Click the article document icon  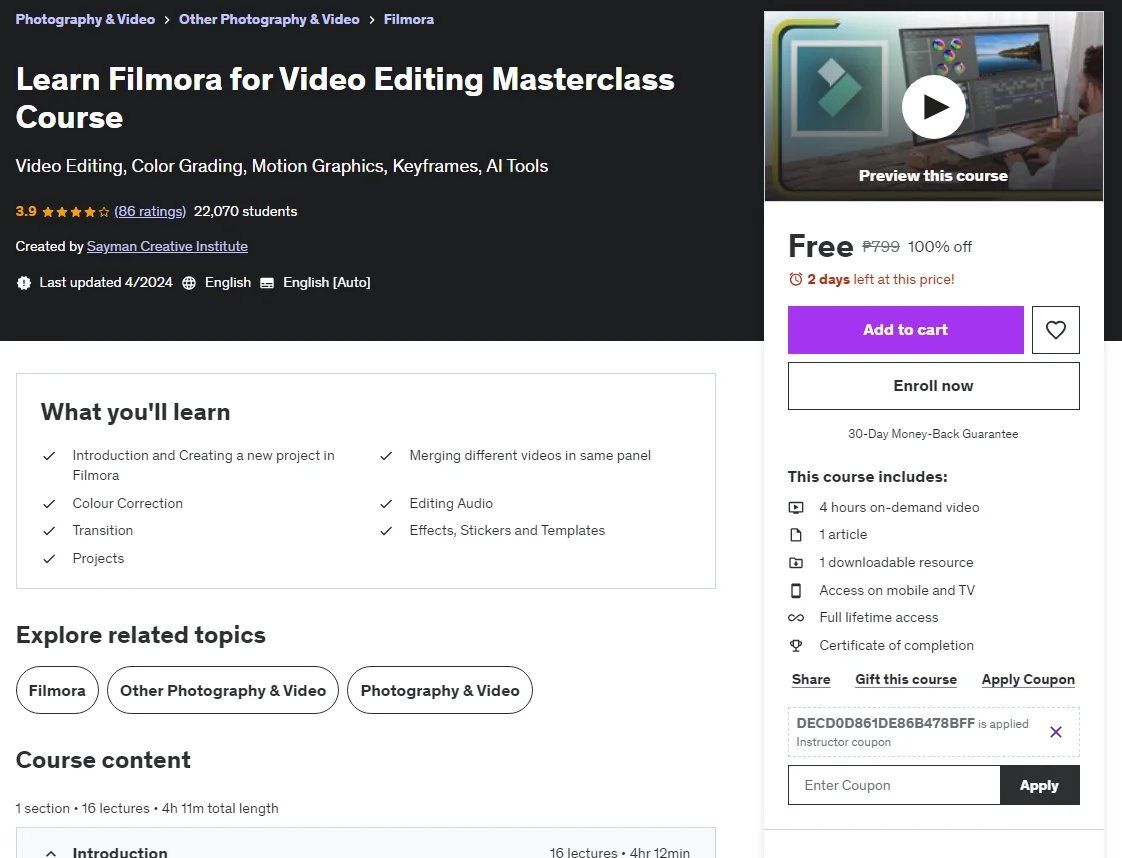[x=796, y=535]
